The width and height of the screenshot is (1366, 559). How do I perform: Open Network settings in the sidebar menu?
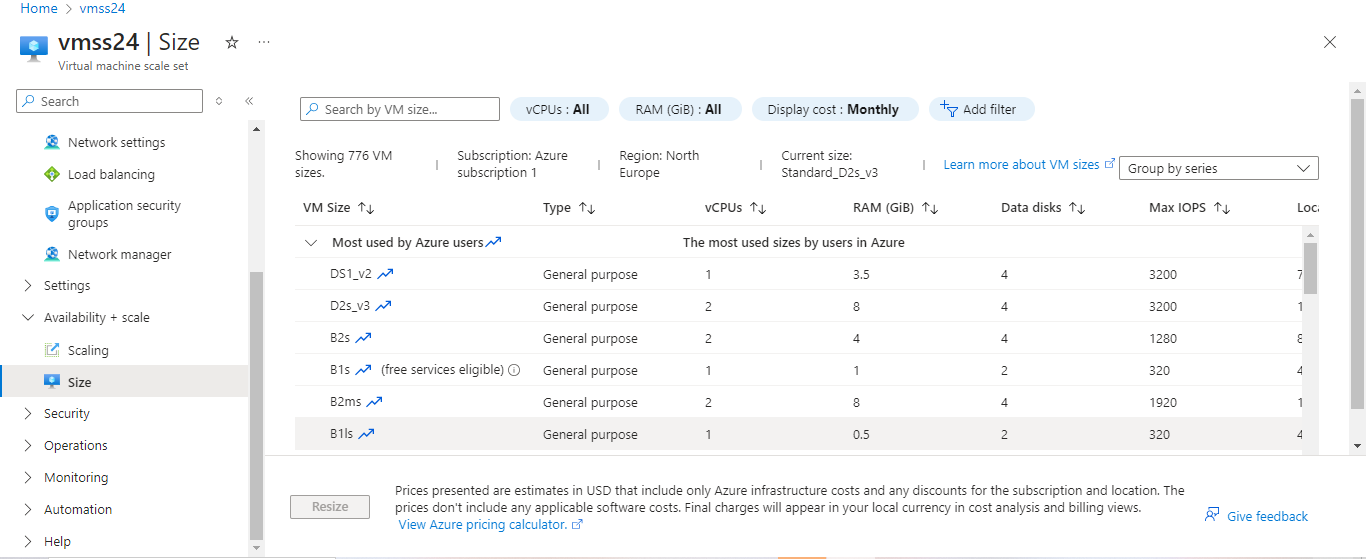click(x=116, y=142)
